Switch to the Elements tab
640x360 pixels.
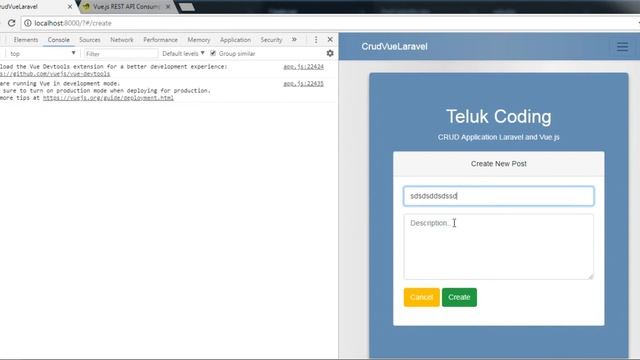[x=26, y=40]
